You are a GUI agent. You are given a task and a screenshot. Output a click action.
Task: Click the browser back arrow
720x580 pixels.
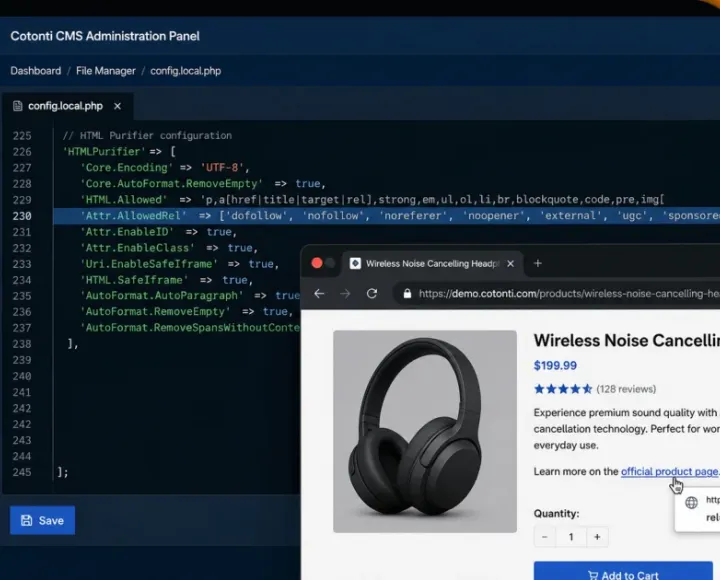pos(319,294)
